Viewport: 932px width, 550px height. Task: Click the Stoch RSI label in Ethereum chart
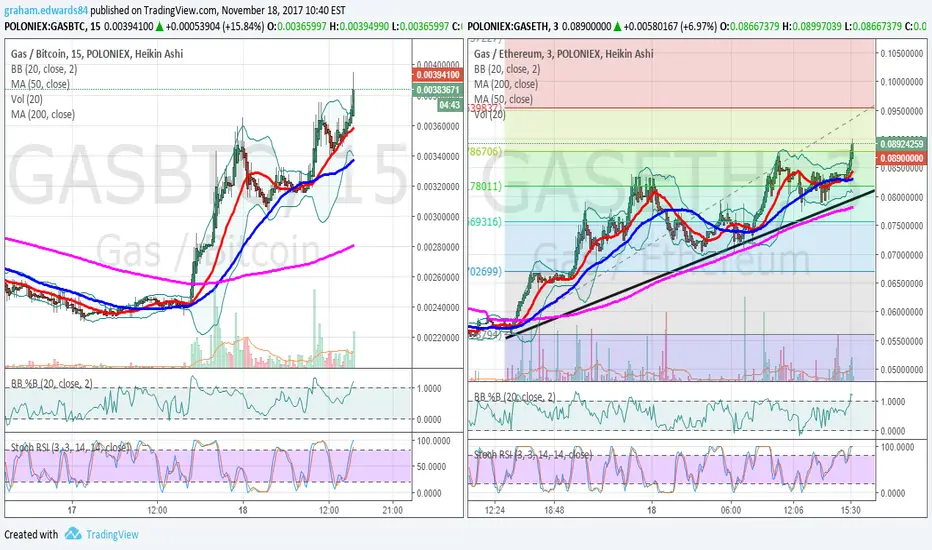[x=533, y=455]
